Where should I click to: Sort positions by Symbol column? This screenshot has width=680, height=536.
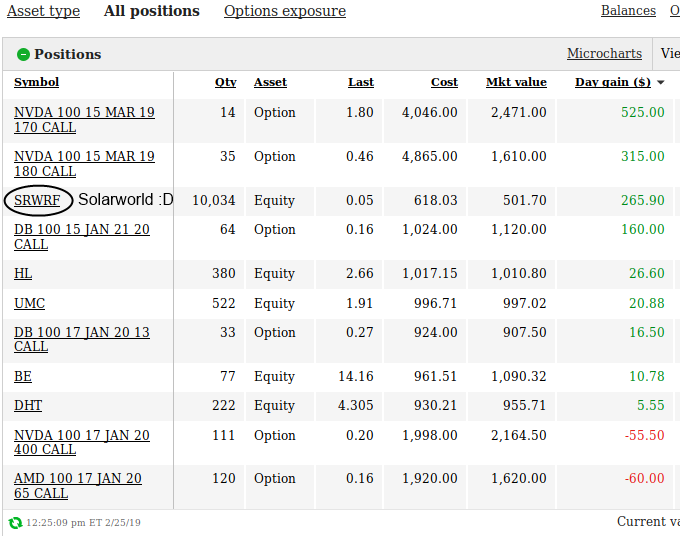click(36, 82)
